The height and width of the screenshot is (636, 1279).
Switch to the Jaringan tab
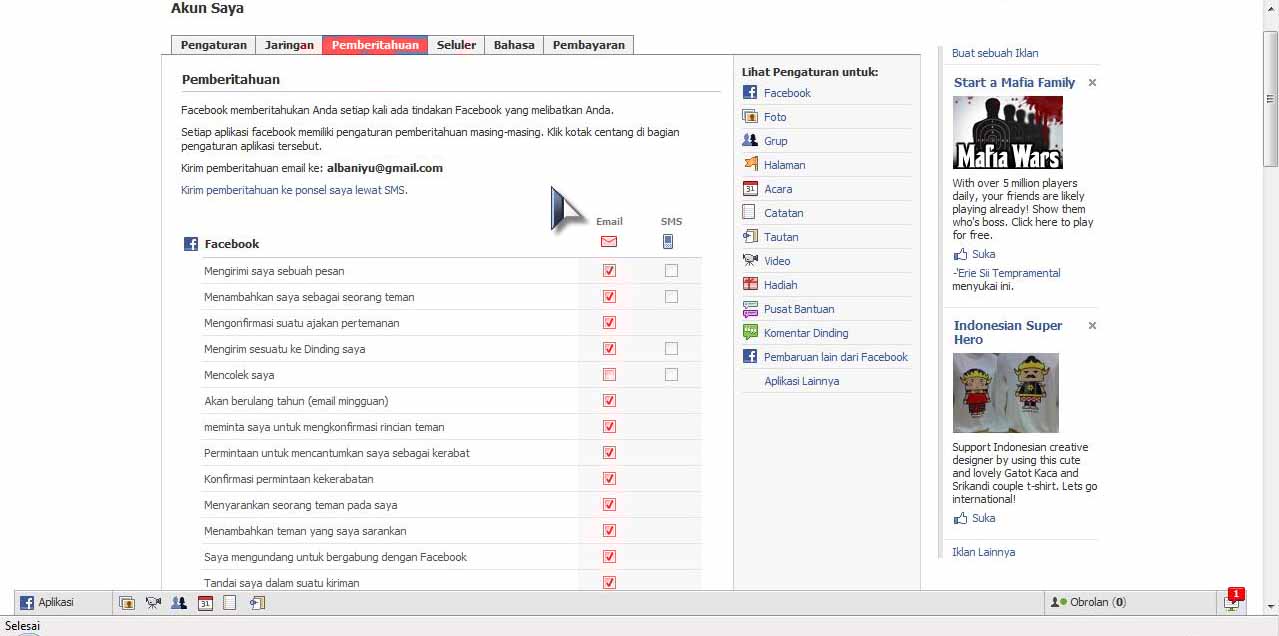(x=289, y=45)
